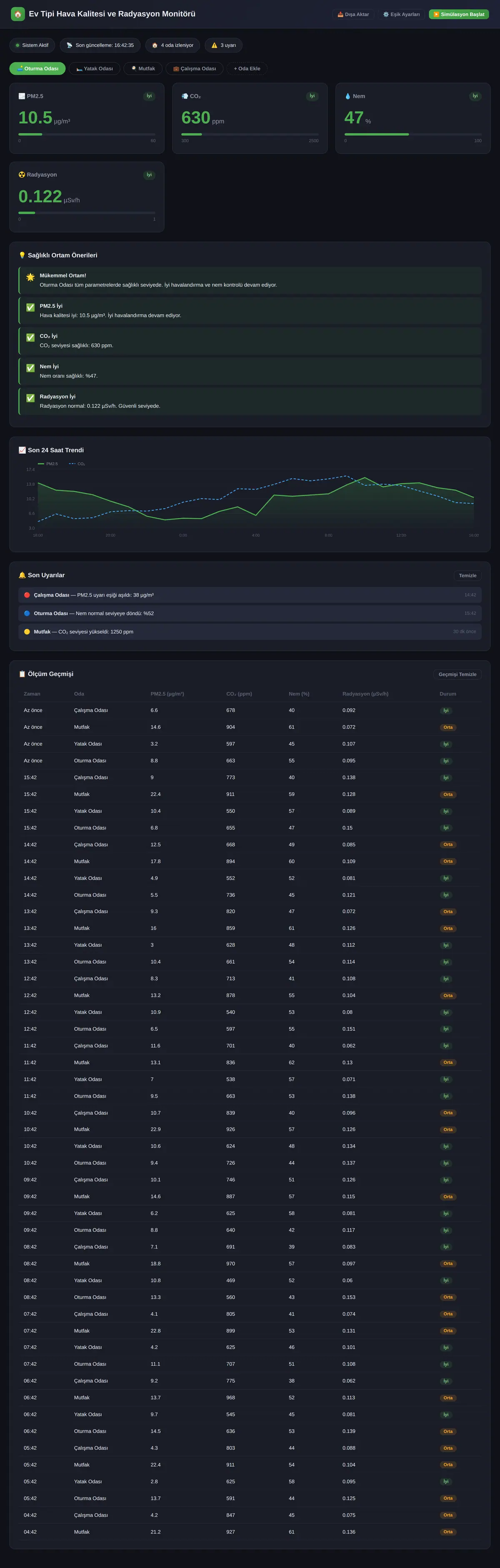Toggle CO₂ series in chart legend
The width and height of the screenshot is (500, 1568).
[x=77, y=464]
